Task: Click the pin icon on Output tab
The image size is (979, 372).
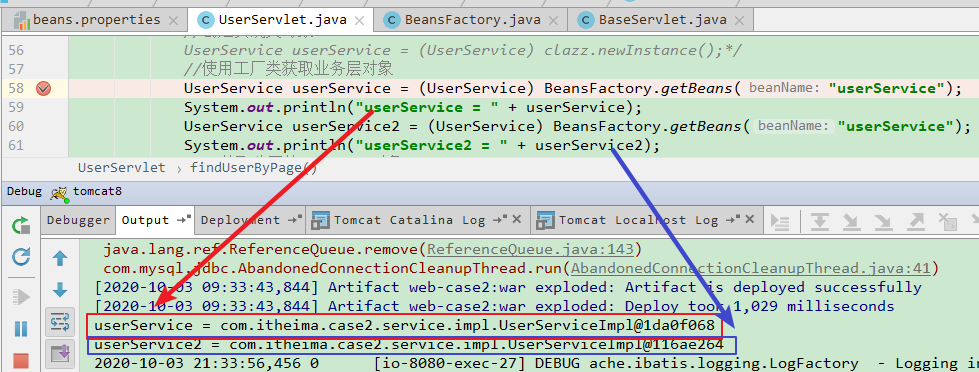Action: (x=184, y=220)
